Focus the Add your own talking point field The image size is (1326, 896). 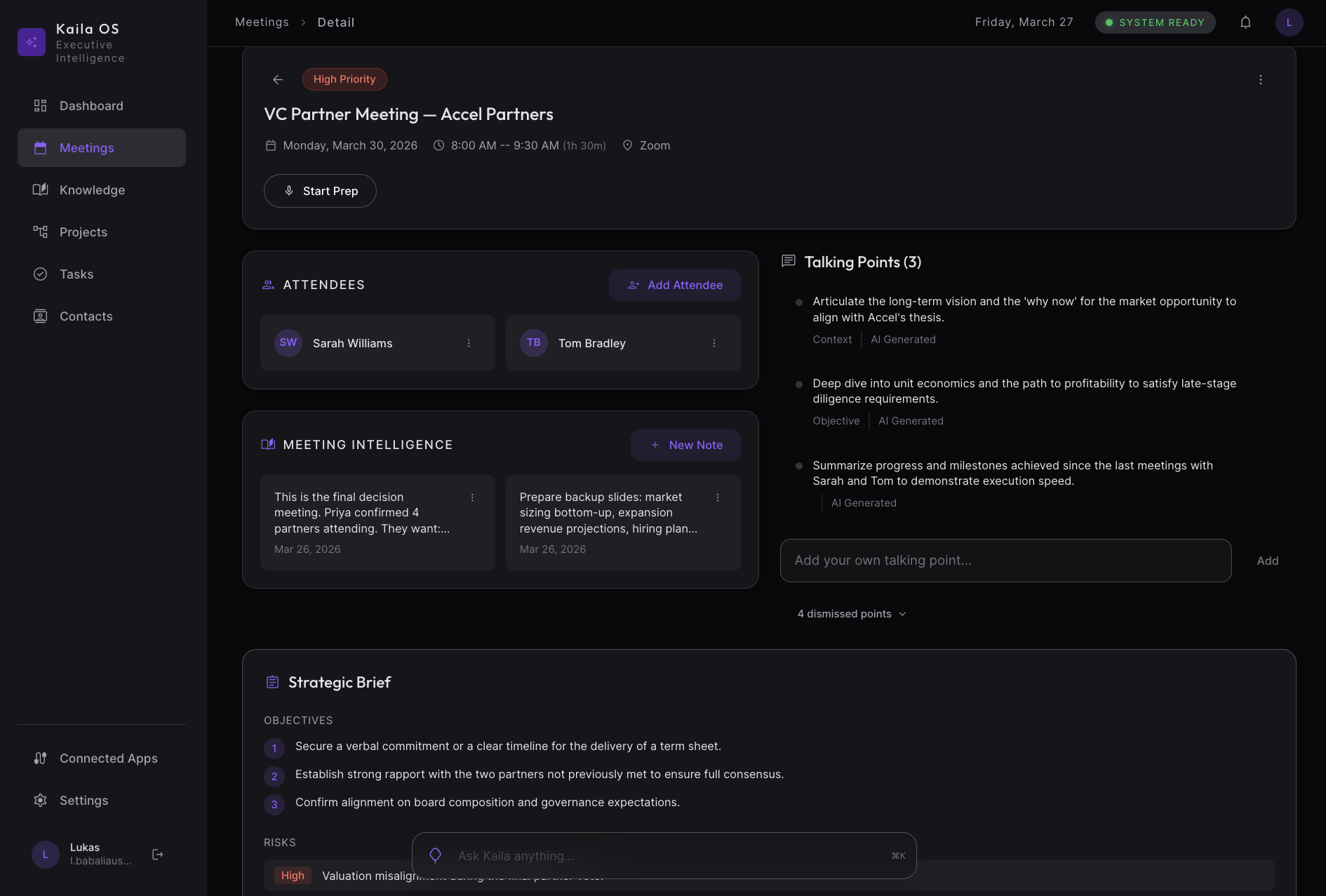click(1005, 561)
